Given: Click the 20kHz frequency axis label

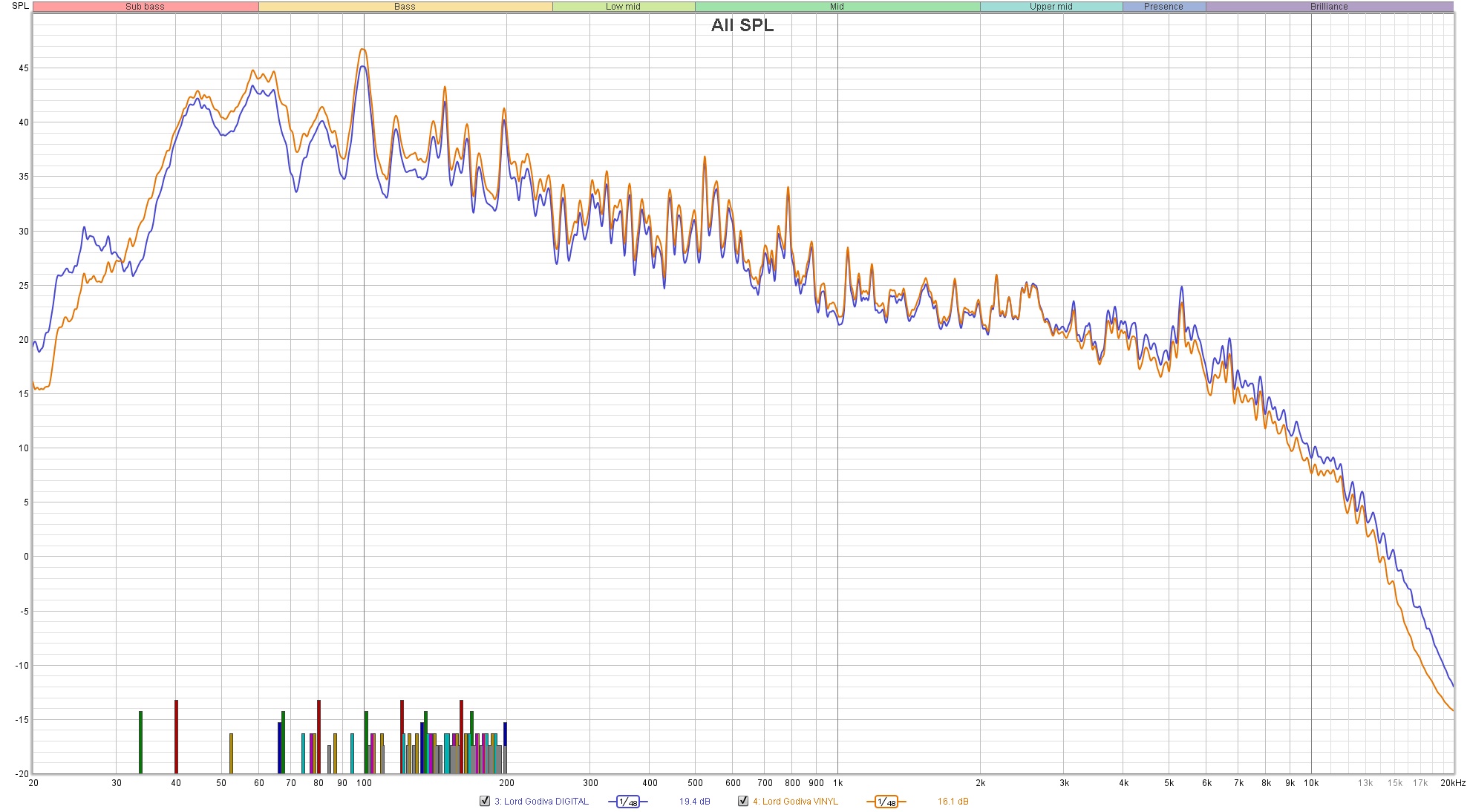Looking at the screenshot, I should pos(1452,783).
